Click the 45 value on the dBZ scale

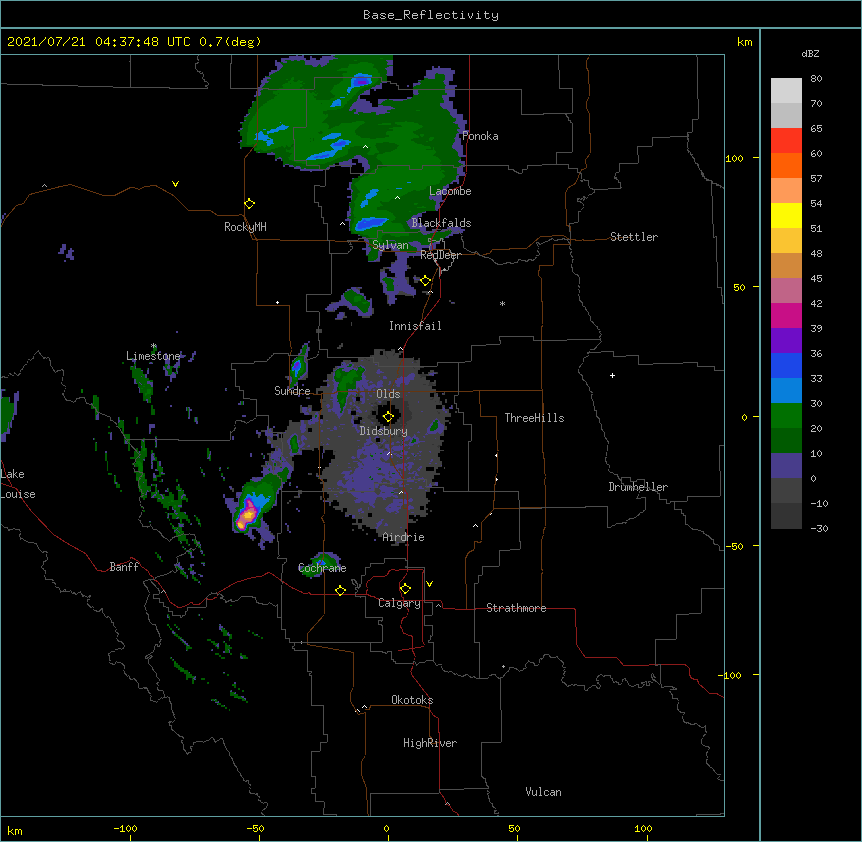coord(816,279)
